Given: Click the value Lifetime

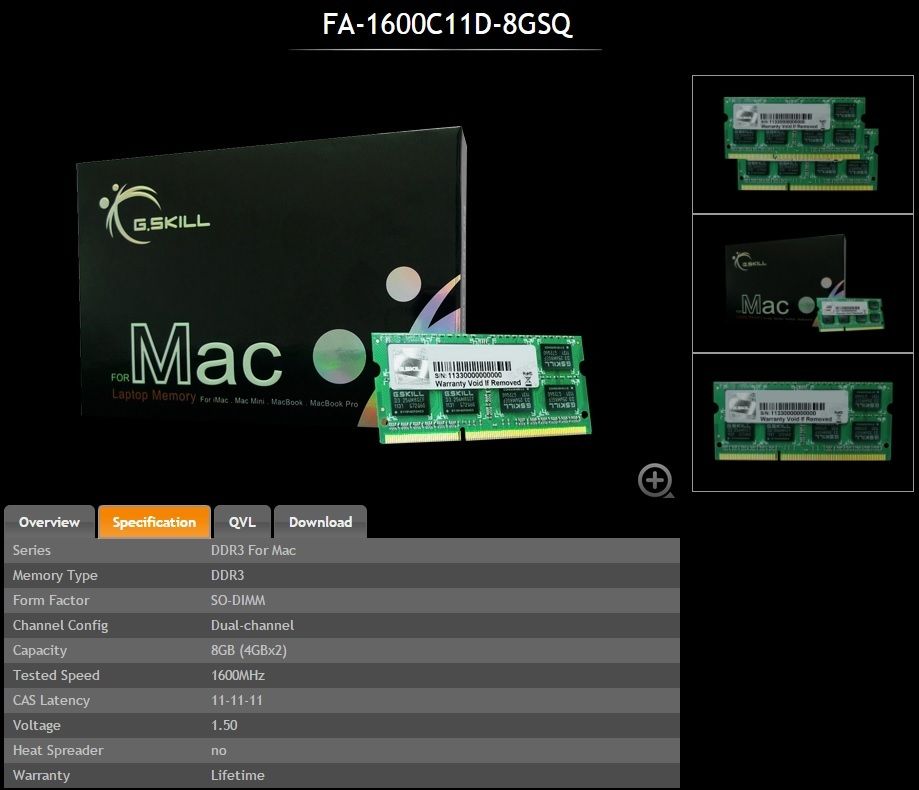Looking at the screenshot, I should pyautogui.click(x=237, y=775).
